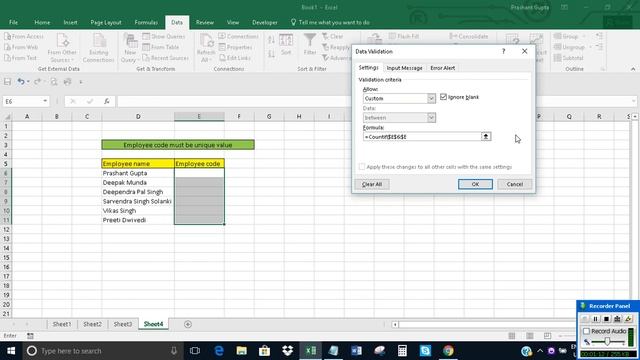Click the From Text icon
The image size is (640, 360).
tap(7, 58)
